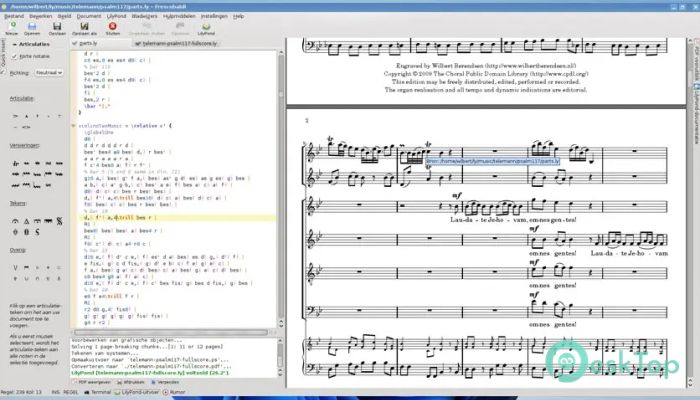Click the editor vertical scrollbar
The height and width of the screenshot is (400, 700).
tap(281, 188)
